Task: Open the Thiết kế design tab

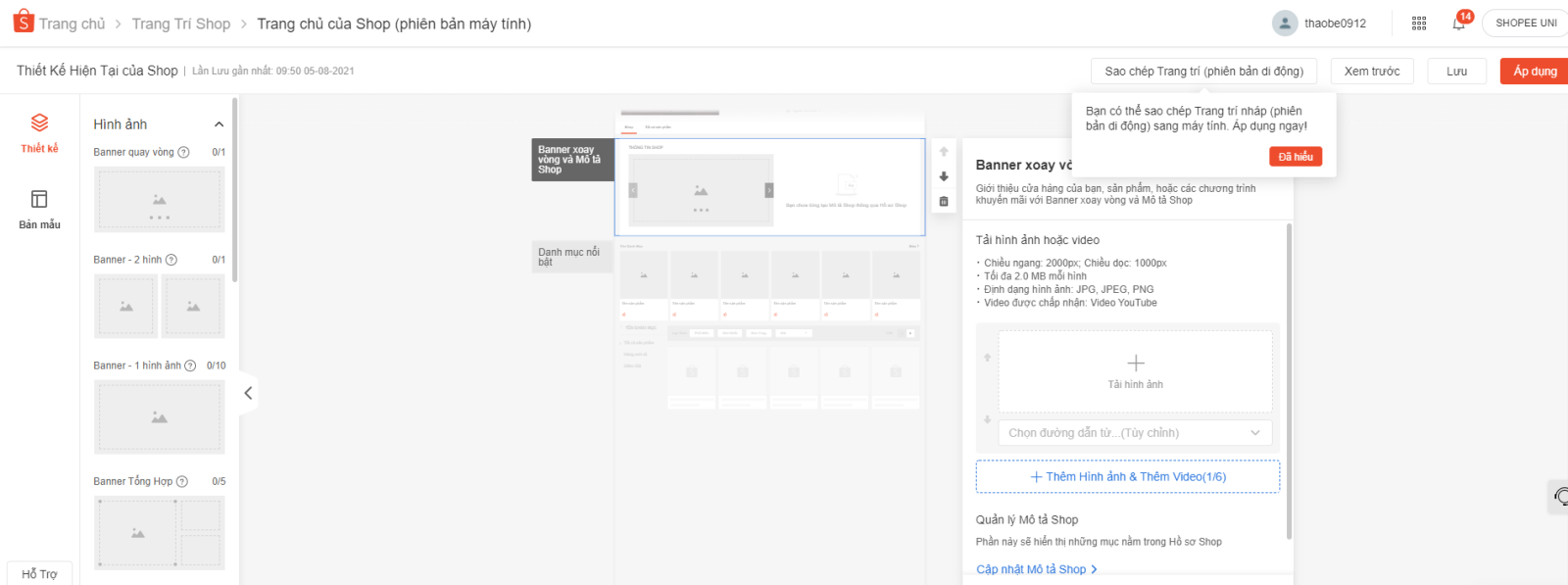Action: 39,133
